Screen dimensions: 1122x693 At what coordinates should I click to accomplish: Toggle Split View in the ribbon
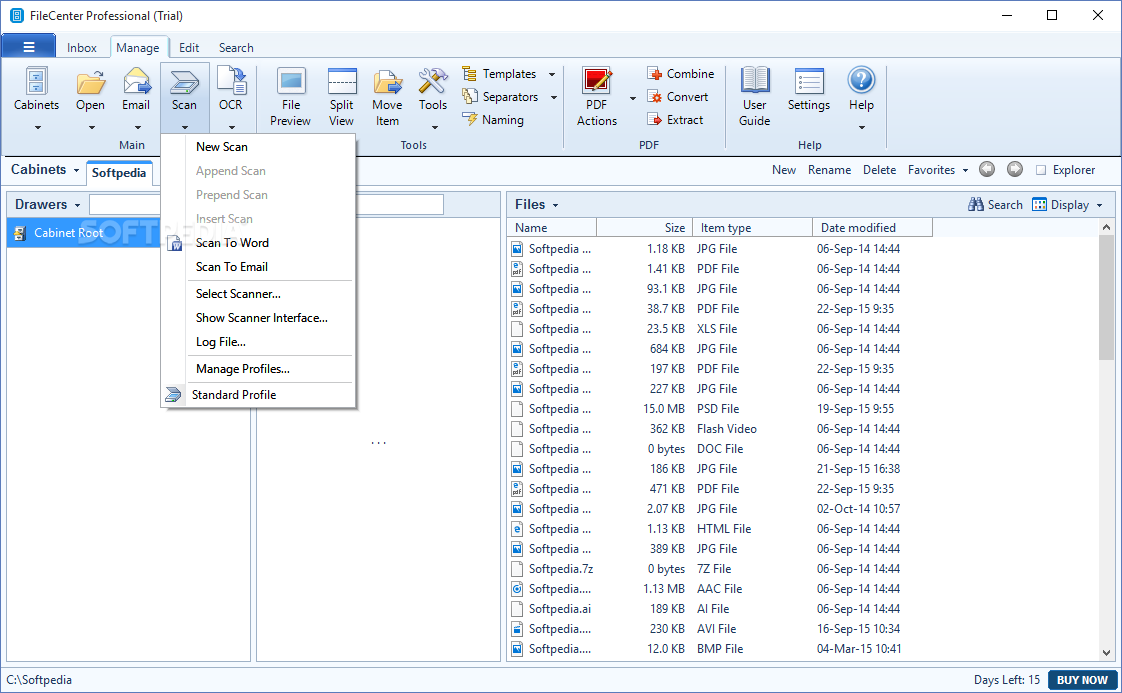click(x=341, y=97)
